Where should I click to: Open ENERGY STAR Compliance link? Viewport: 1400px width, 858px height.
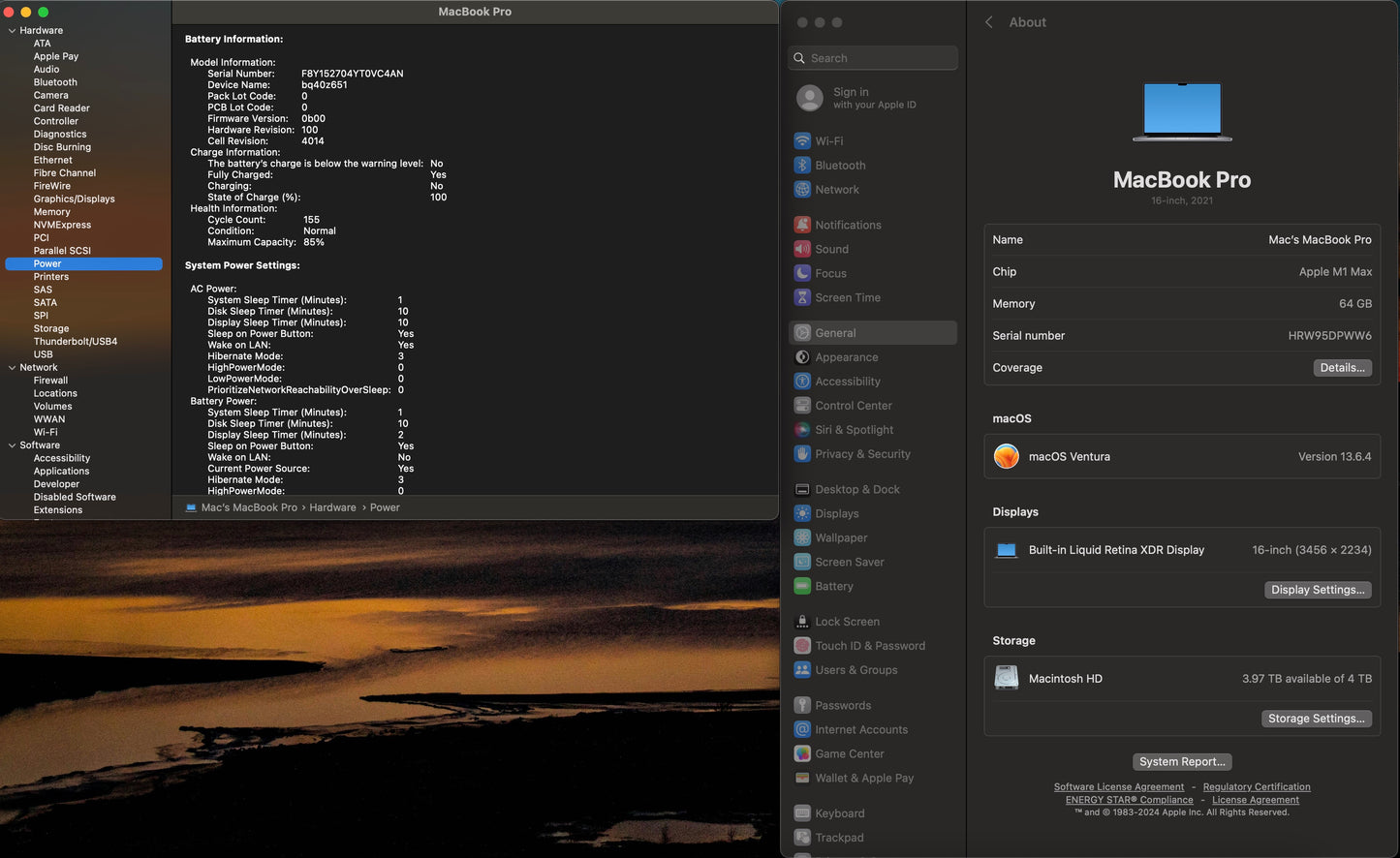tap(1130, 800)
